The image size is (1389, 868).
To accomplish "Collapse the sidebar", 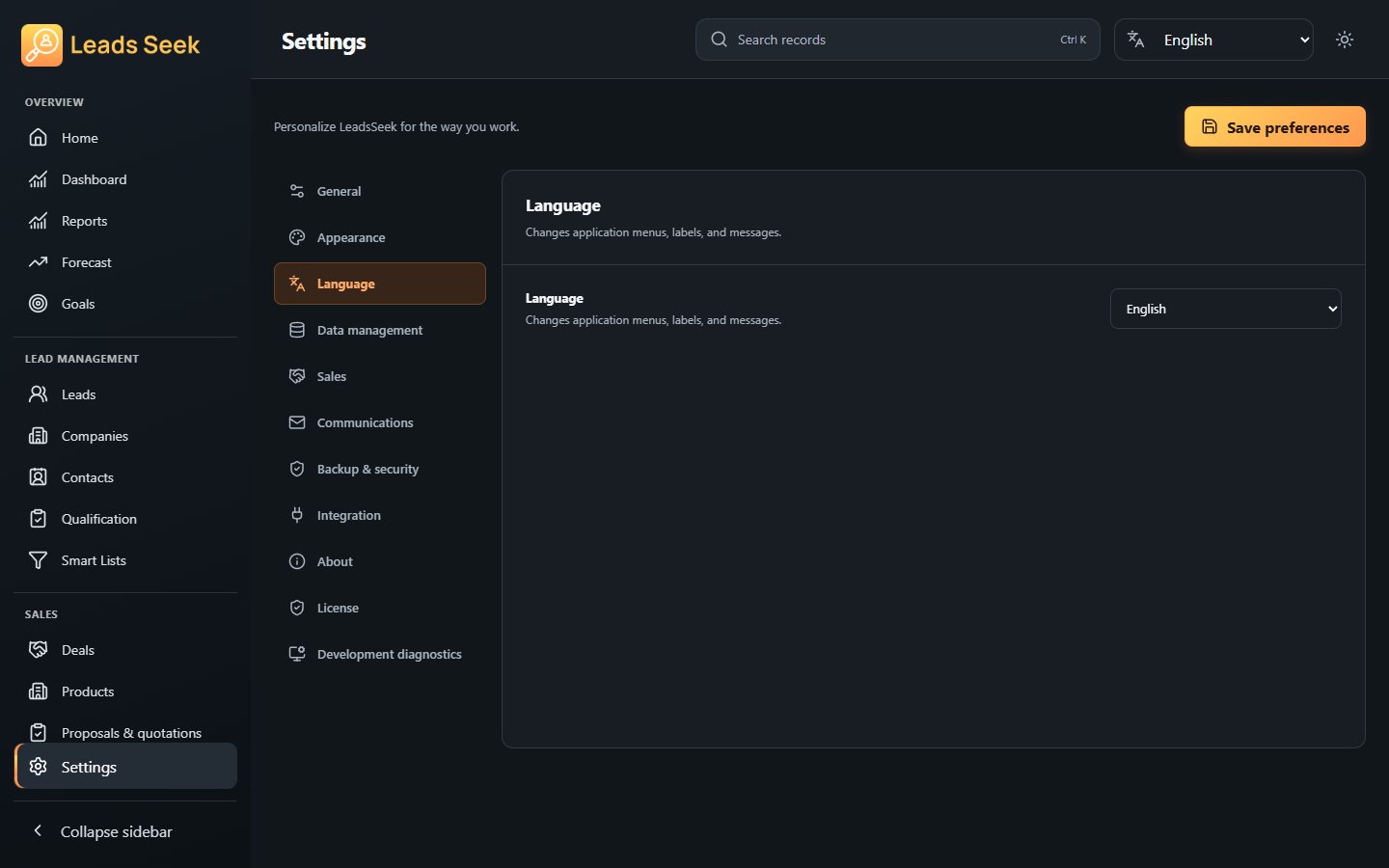I will [125, 831].
